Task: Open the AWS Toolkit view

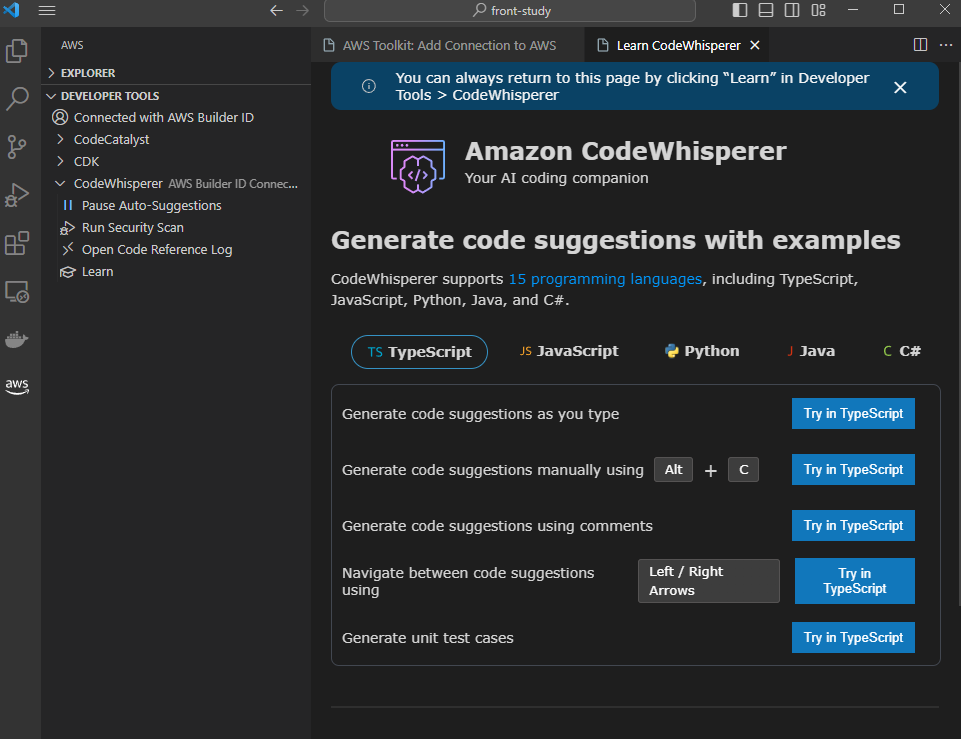Action: (17, 386)
